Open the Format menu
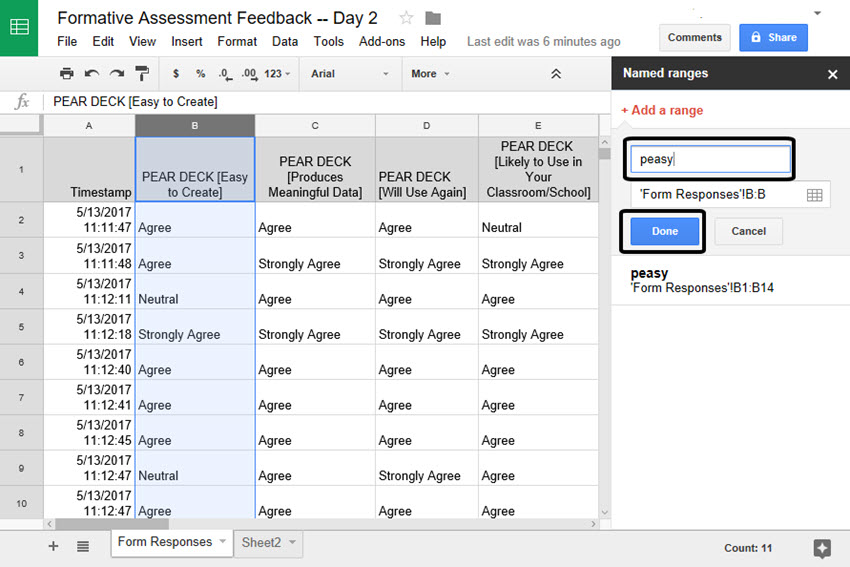Screen dimensions: 850x567 237,42
